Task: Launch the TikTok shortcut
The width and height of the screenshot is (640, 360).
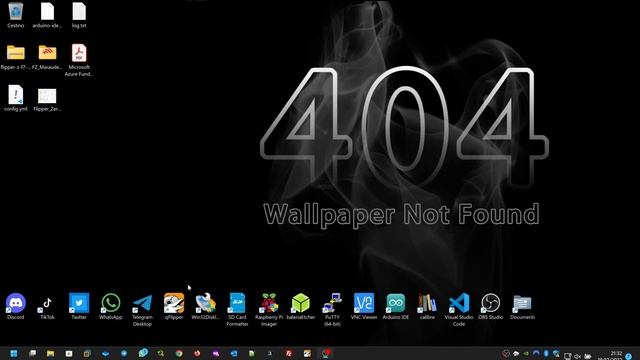Action: pos(47,306)
